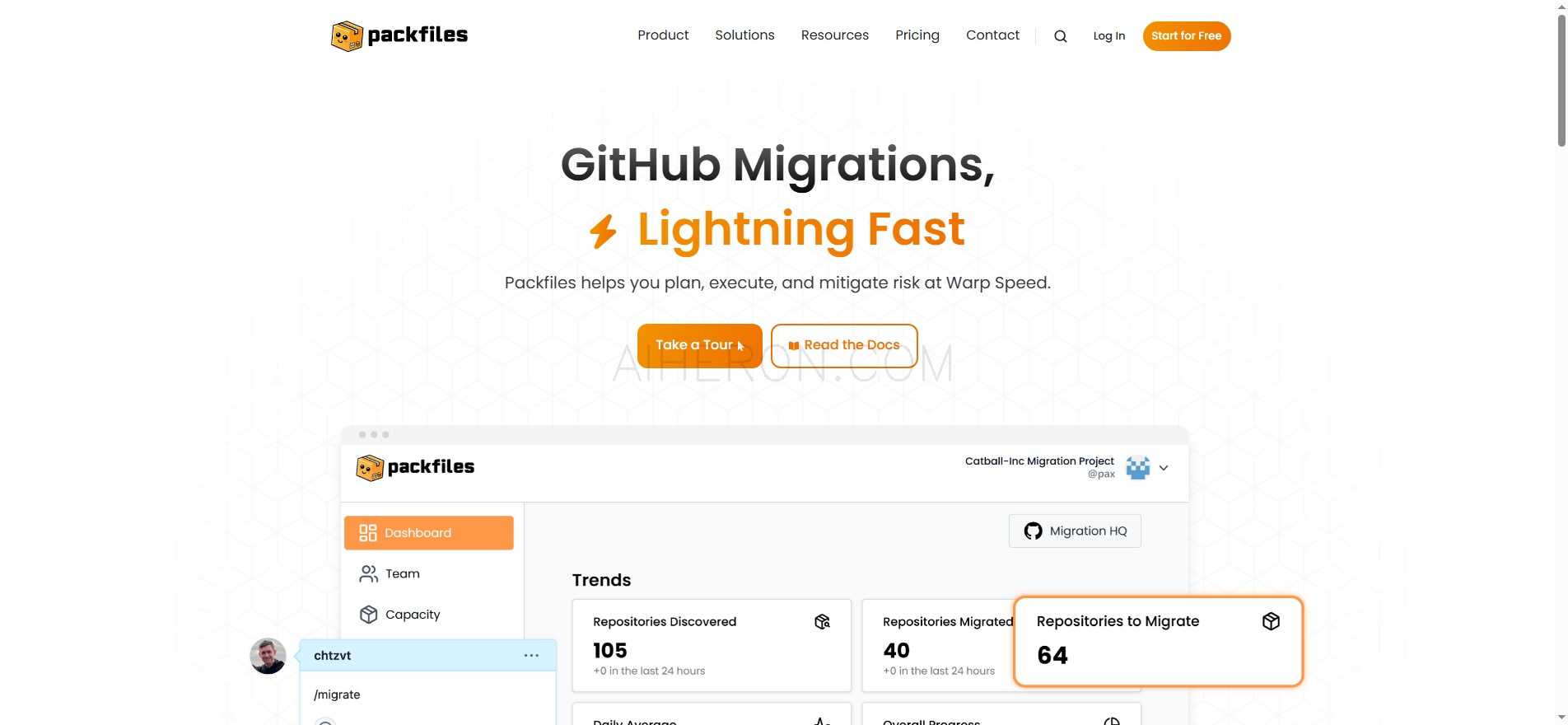Click the Start for Free button
Viewport: 1568px width, 725px height.
(1187, 36)
